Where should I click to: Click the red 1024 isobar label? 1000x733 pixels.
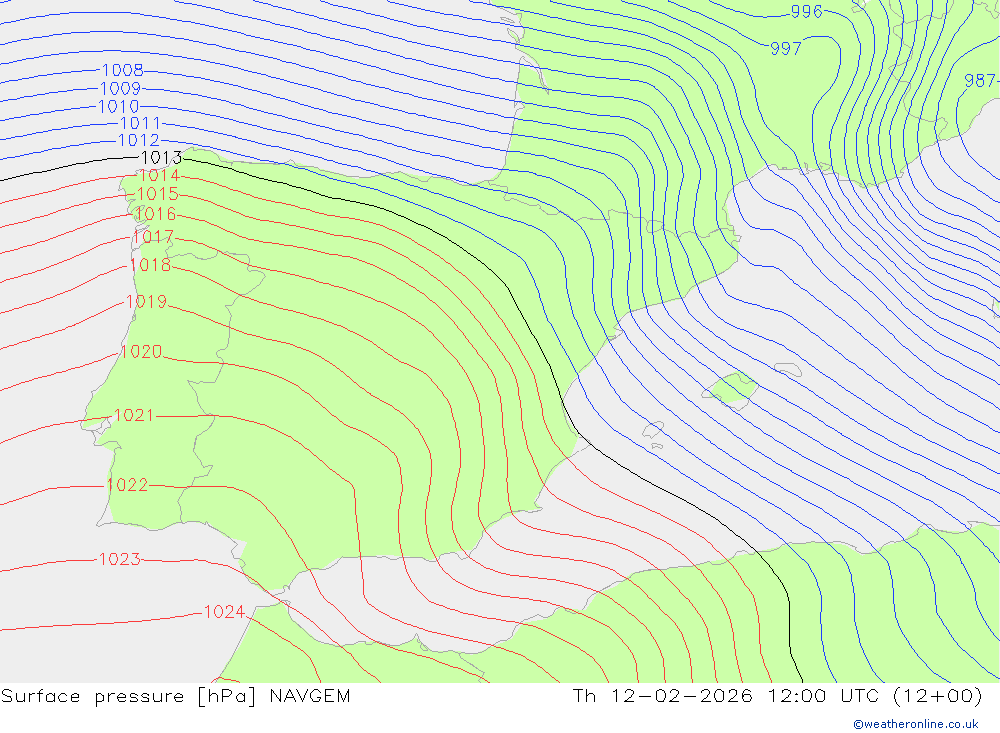click(x=224, y=612)
